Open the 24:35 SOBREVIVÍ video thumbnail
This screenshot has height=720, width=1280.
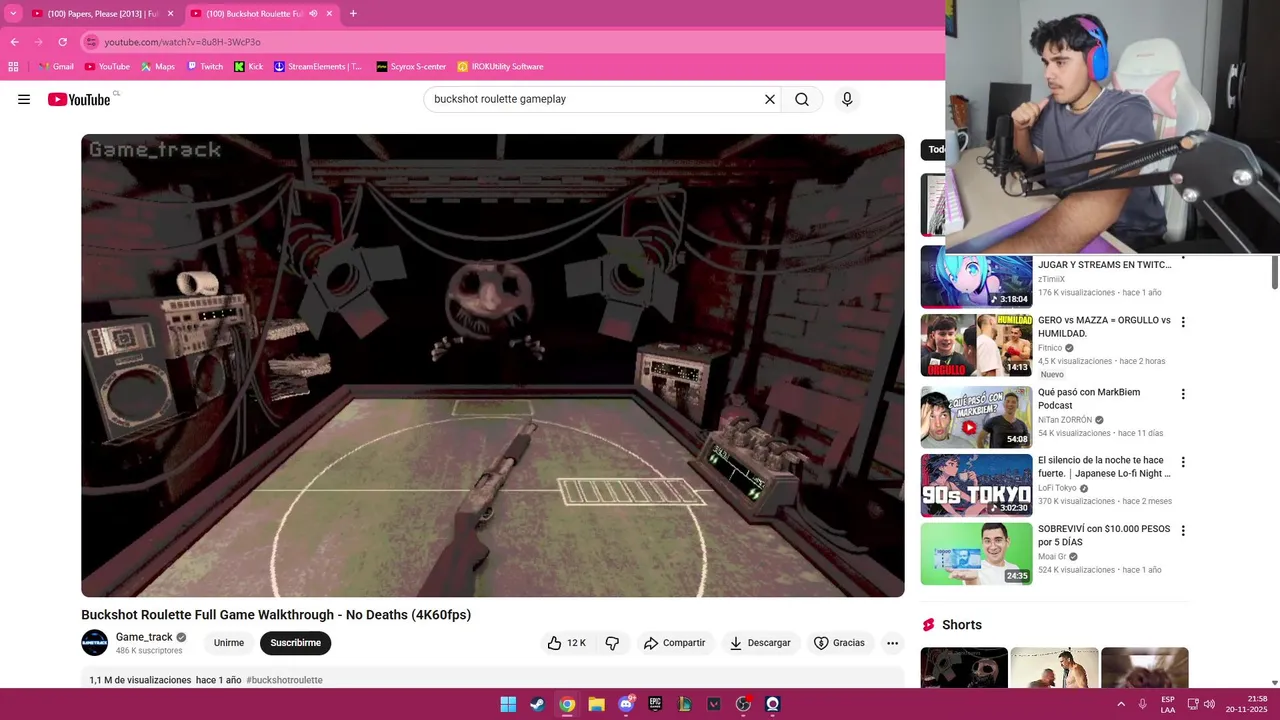pyautogui.click(x=976, y=554)
